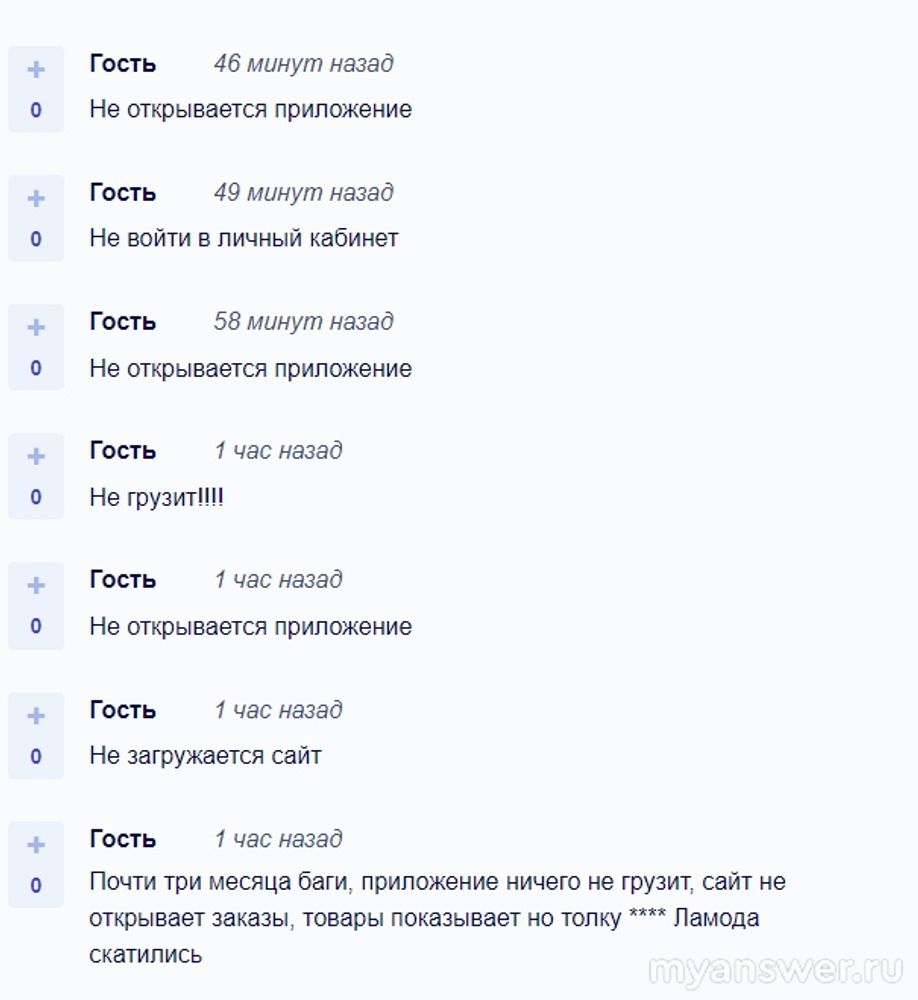Click the comment text "Не войти в личный кабинет"
Image resolution: width=918 pixels, height=1000 pixels.
tap(244, 239)
